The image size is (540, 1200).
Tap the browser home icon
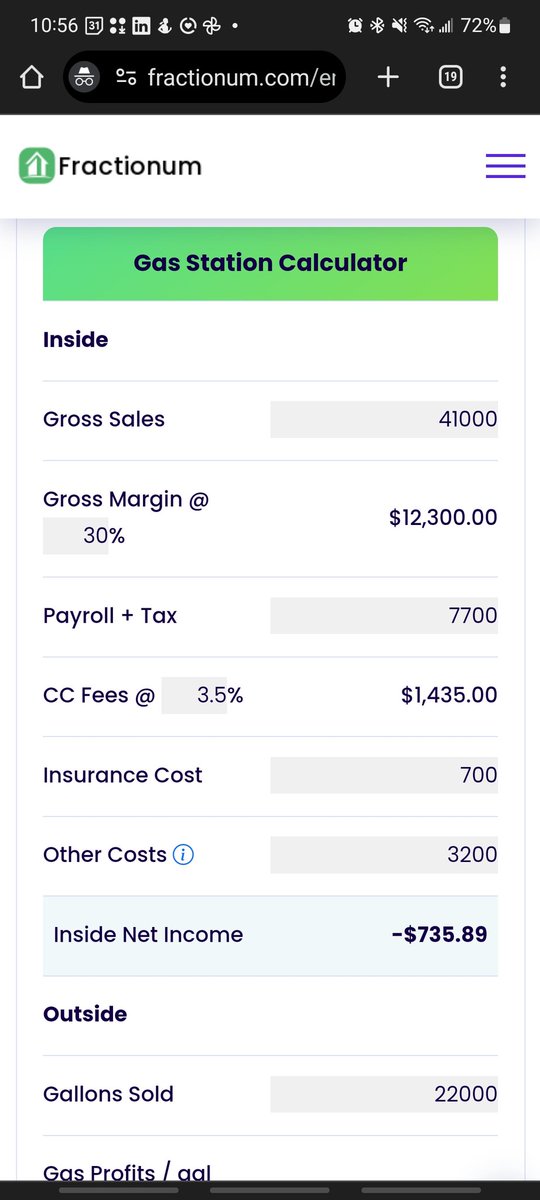(31, 77)
